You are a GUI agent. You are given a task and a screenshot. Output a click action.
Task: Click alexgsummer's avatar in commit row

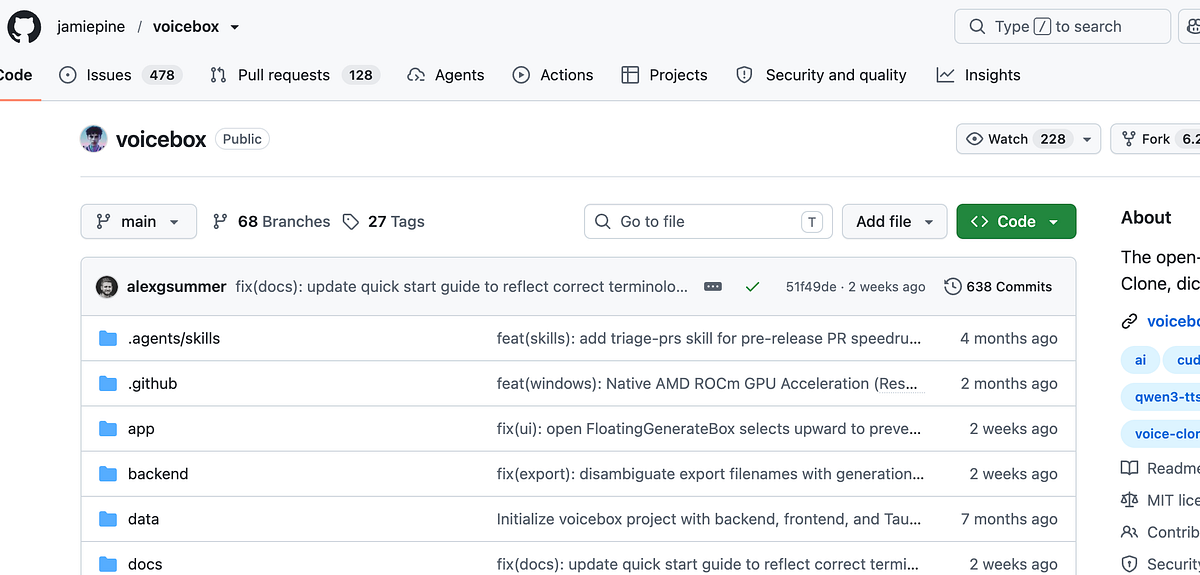pyautogui.click(x=107, y=287)
